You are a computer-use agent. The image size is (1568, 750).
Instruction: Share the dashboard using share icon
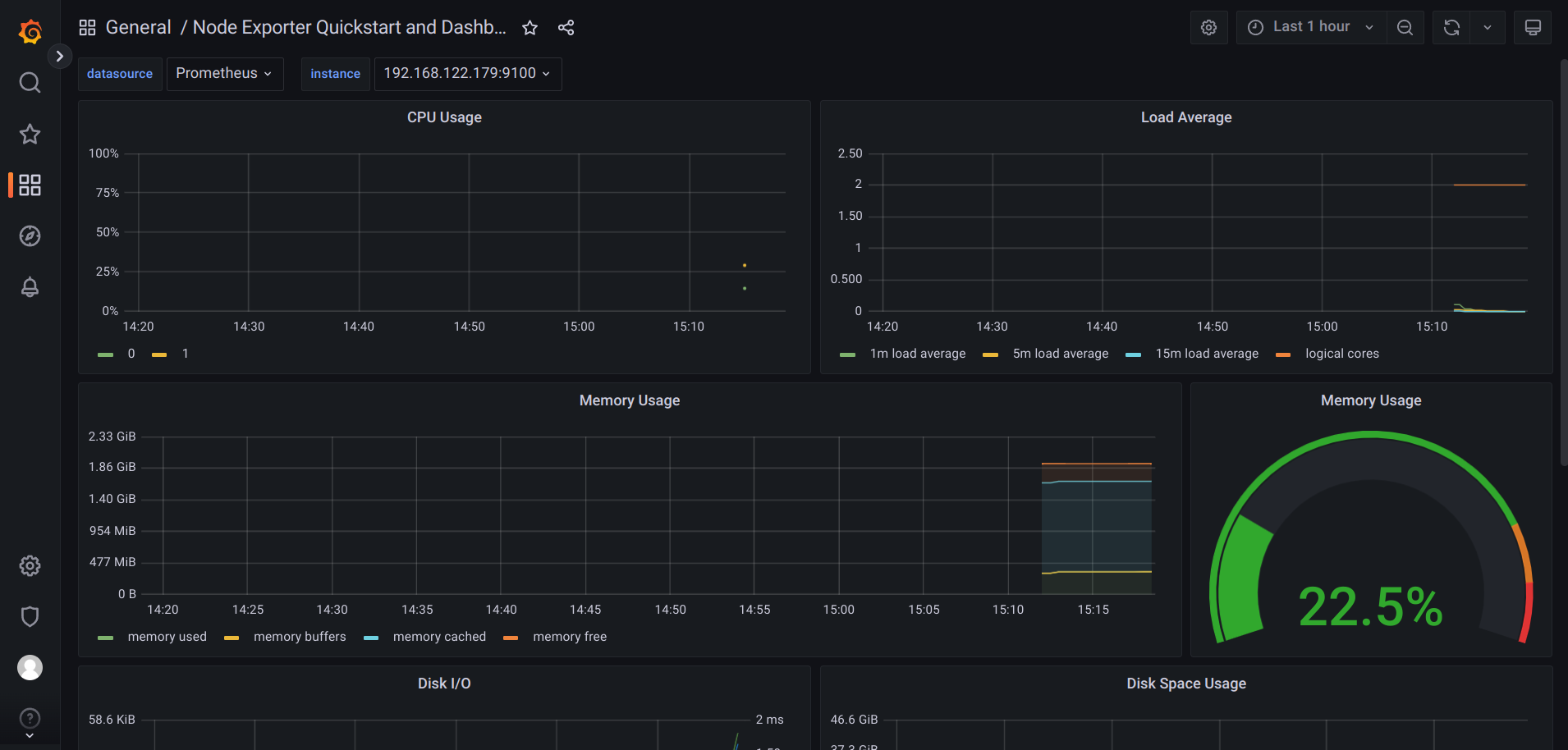566,28
